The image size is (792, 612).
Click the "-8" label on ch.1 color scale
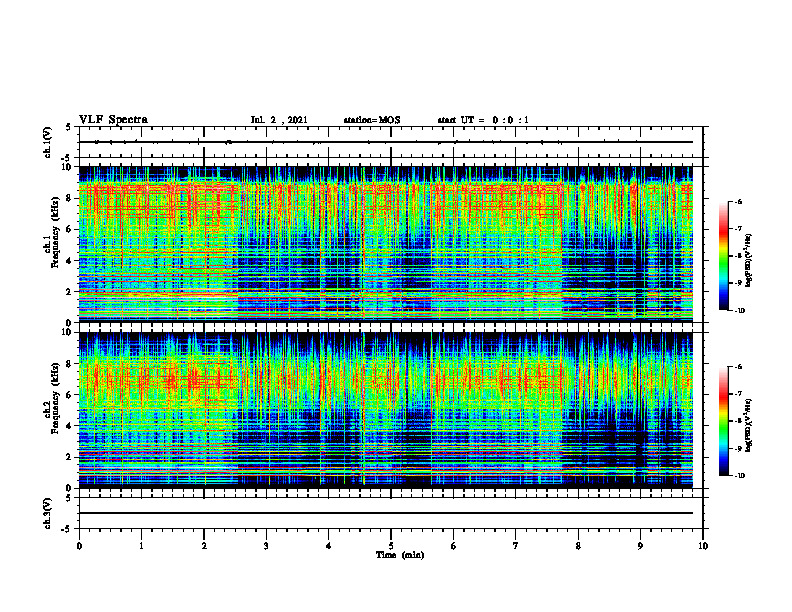pos(738,256)
